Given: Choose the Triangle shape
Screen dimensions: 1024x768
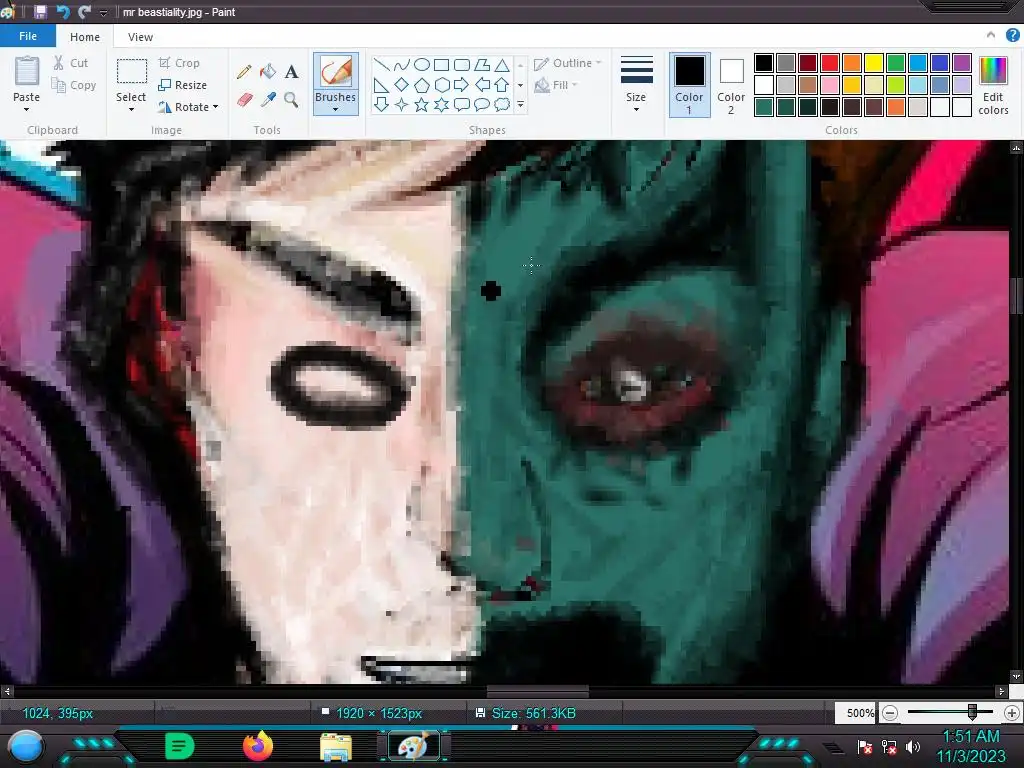Looking at the screenshot, I should point(502,65).
